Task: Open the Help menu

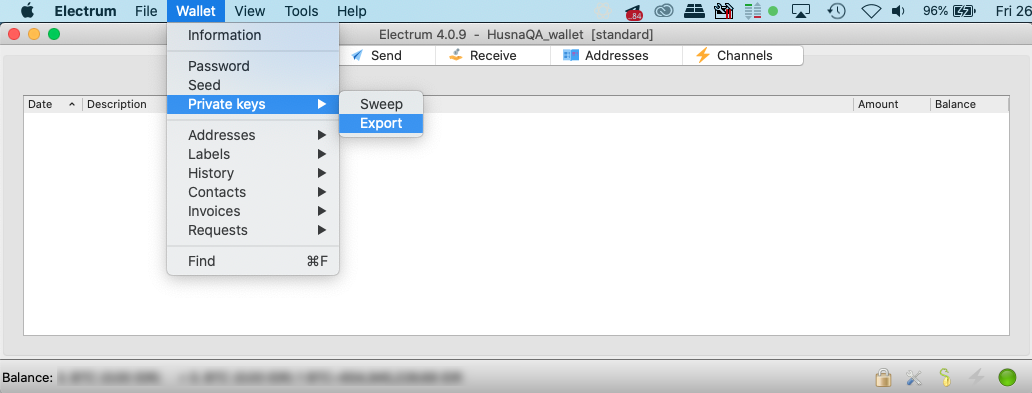Action: pos(351,11)
